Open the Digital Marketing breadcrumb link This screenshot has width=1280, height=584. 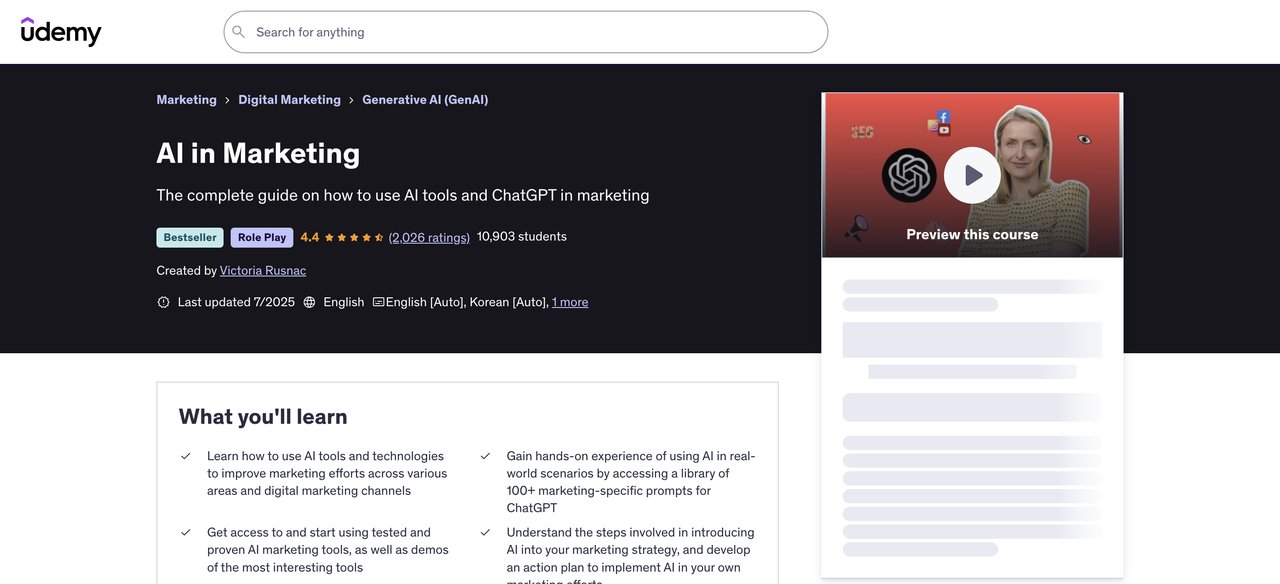(289, 100)
